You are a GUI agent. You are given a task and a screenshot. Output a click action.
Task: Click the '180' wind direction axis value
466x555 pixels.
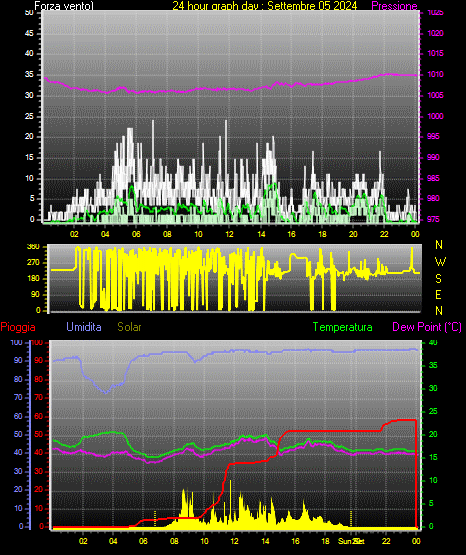(33, 279)
